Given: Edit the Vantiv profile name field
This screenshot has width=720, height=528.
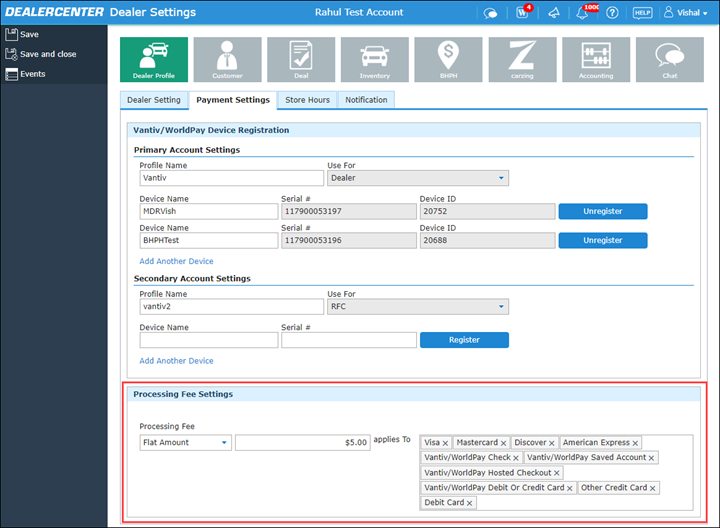Looking at the screenshot, I should click(x=231, y=178).
